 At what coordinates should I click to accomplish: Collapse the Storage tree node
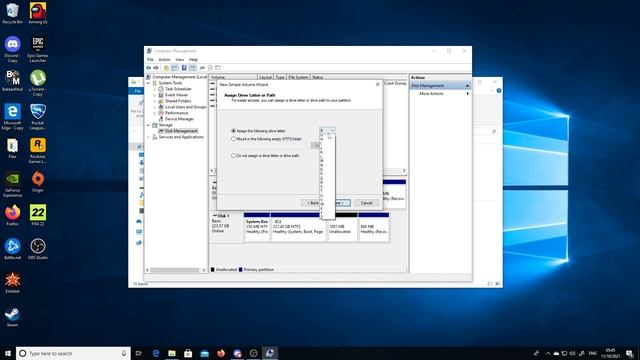pyautogui.click(x=149, y=125)
